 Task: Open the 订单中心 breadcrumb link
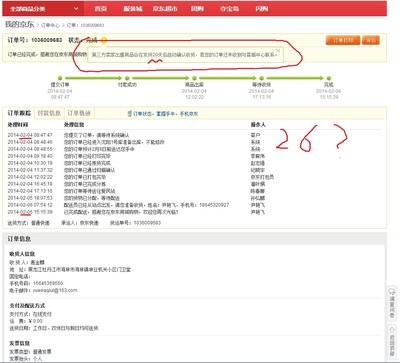coord(50,25)
